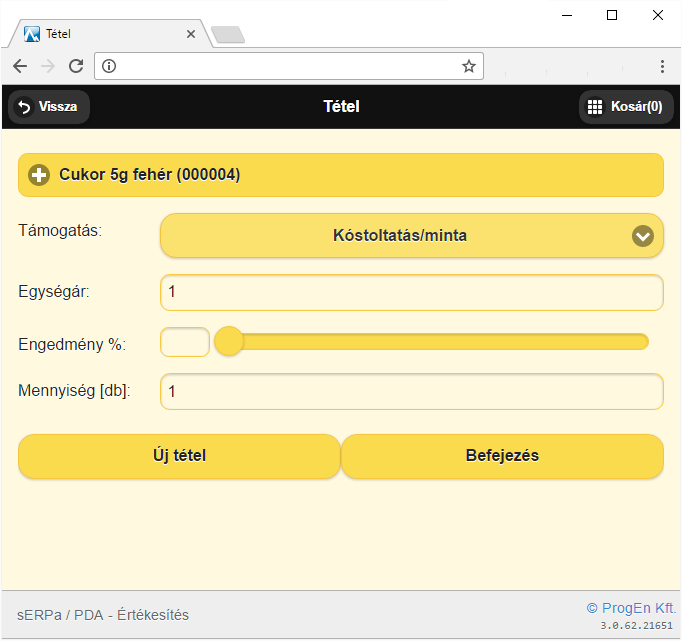Expand the Cukor 5g fehér item header
Screen dimensions: 682x641
(340, 175)
